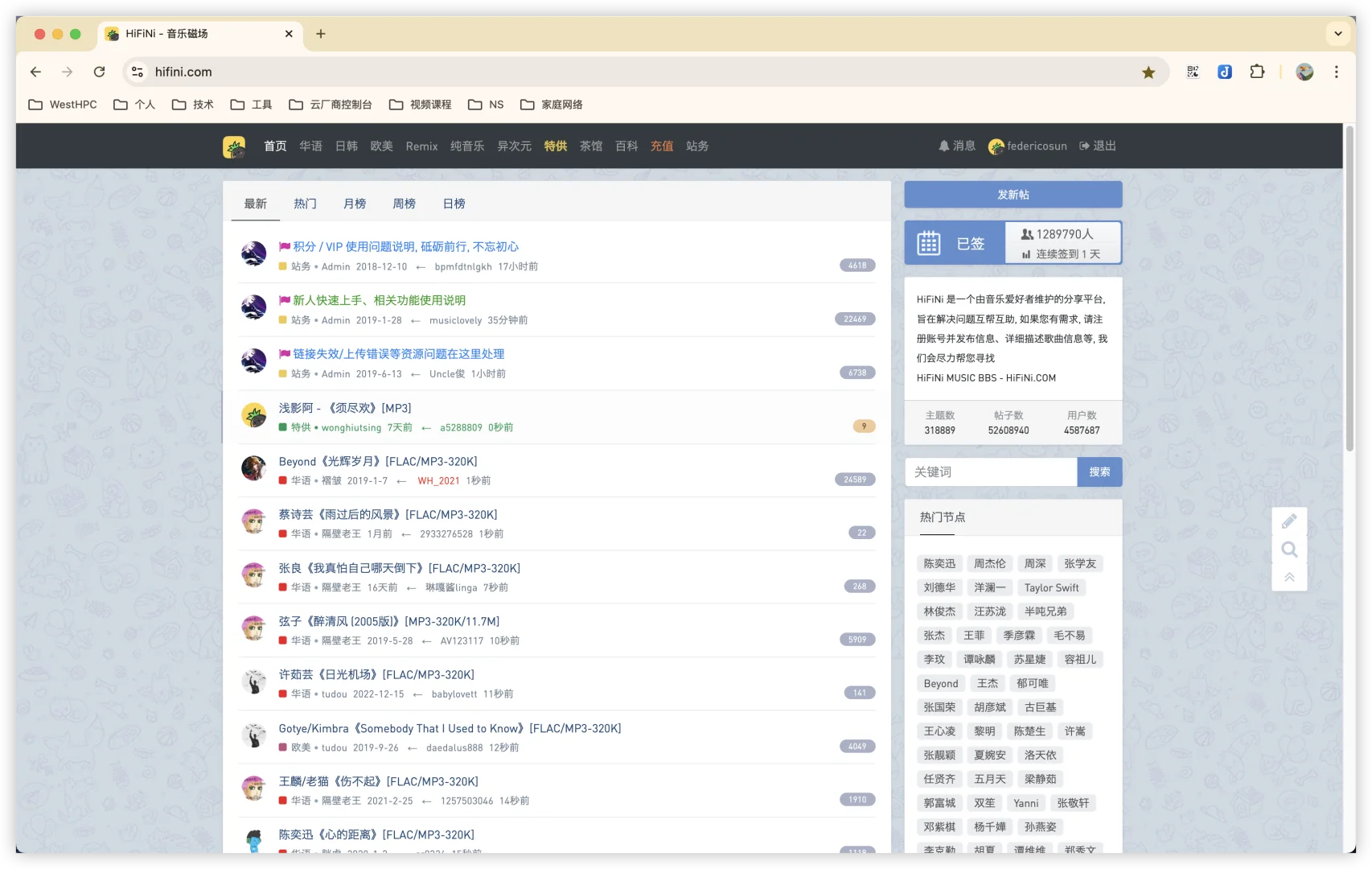Open post 新人快速上手、相关功能使用说明
The height and width of the screenshot is (869, 1372).
tap(379, 300)
